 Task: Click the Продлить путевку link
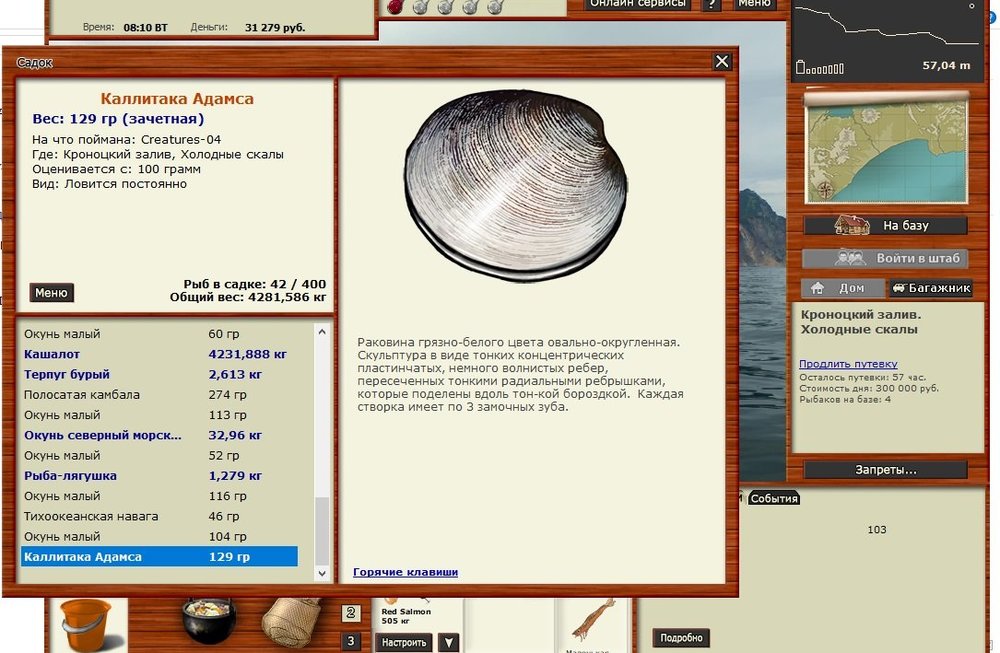click(x=848, y=364)
